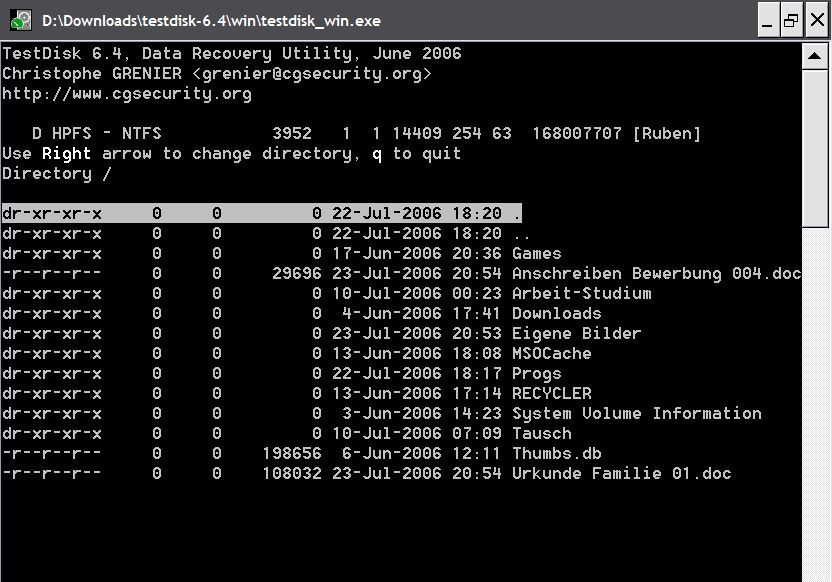
Task: Click the TestDisk app icon in title bar
Action: coord(21,20)
